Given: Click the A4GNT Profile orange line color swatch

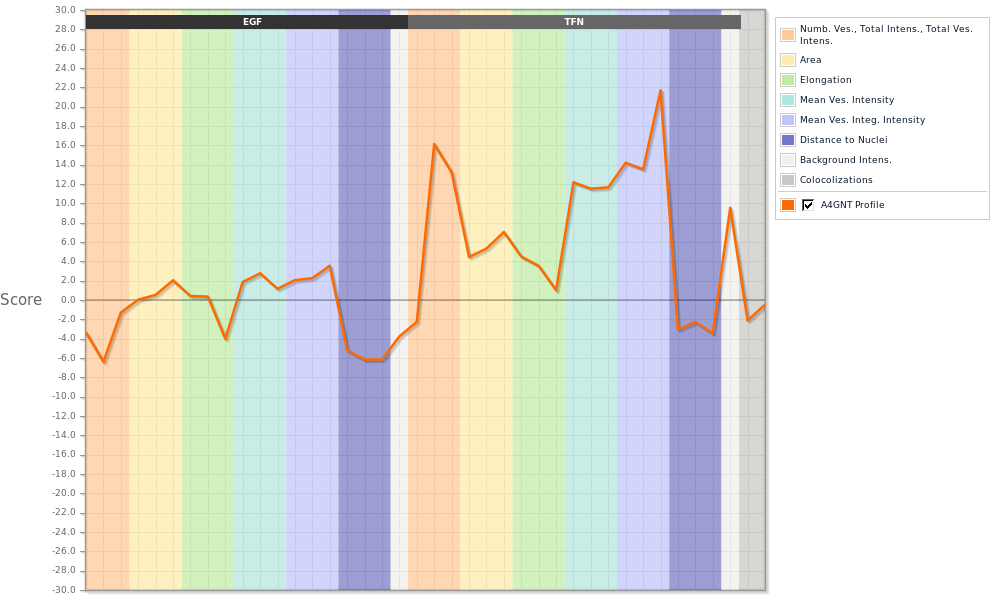Looking at the screenshot, I should pyautogui.click(x=788, y=205).
